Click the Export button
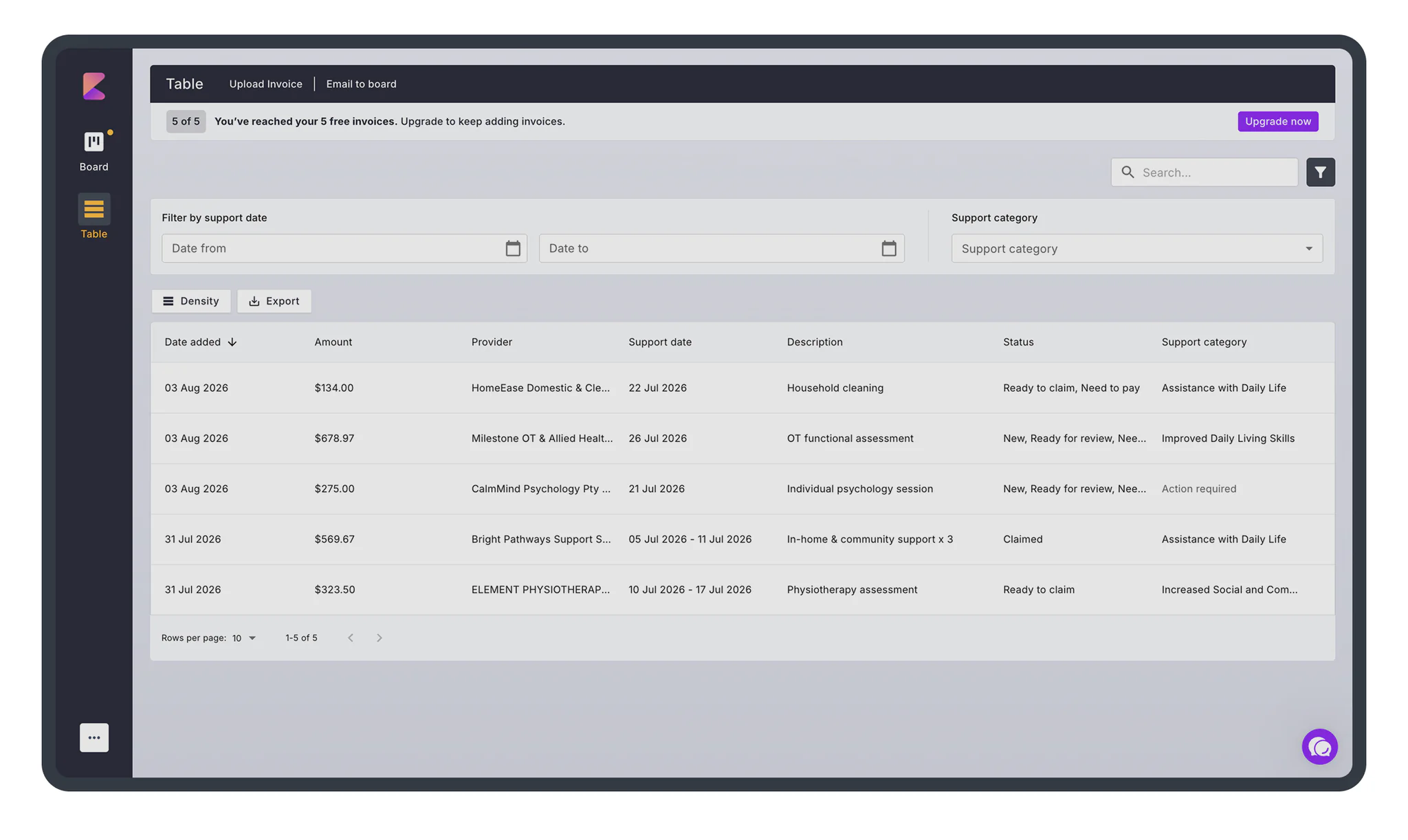The width and height of the screenshot is (1408, 840). click(x=274, y=301)
